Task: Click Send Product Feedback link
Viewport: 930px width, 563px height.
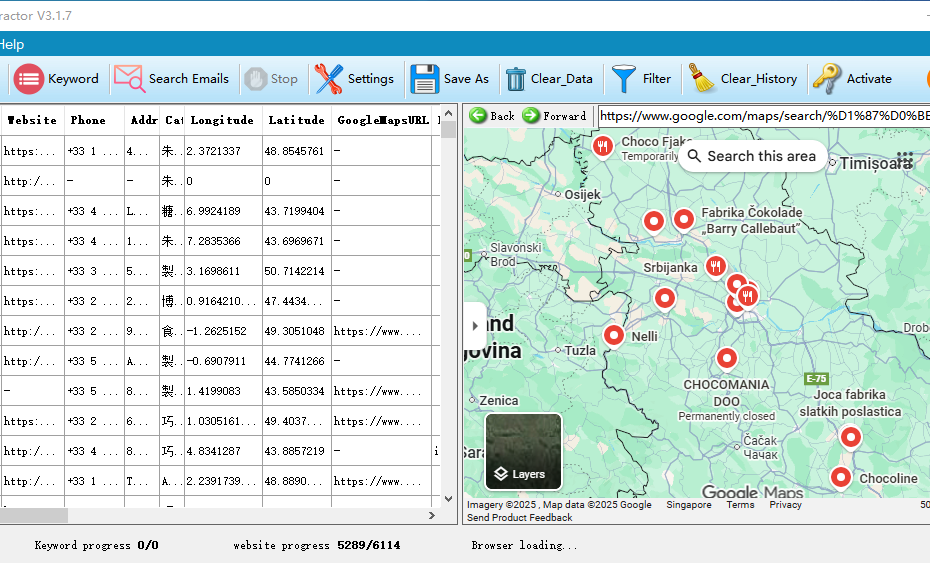Action: point(519,518)
